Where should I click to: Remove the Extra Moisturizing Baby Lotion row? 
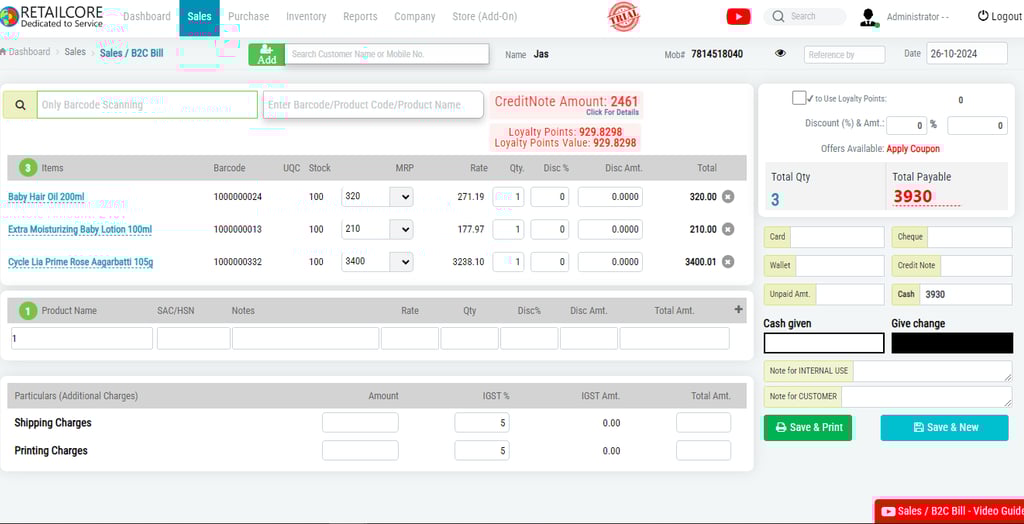pyautogui.click(x=728, y=229)
